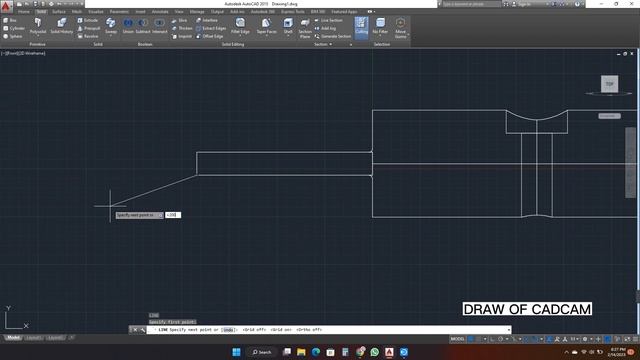Choose the Fillet Edge tool
Viewport: 640px width, 360px height.
(240, 26)
